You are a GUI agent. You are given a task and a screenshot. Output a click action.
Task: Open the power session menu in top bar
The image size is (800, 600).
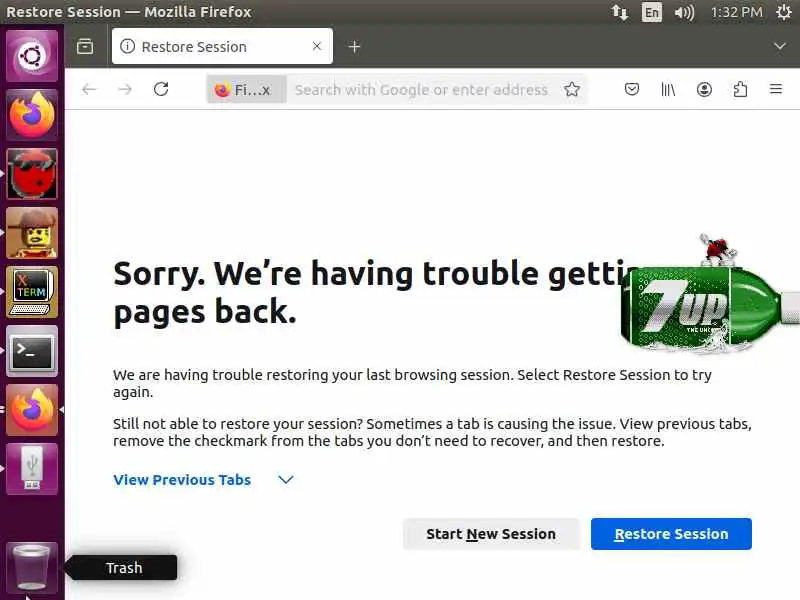coord(784,12)
